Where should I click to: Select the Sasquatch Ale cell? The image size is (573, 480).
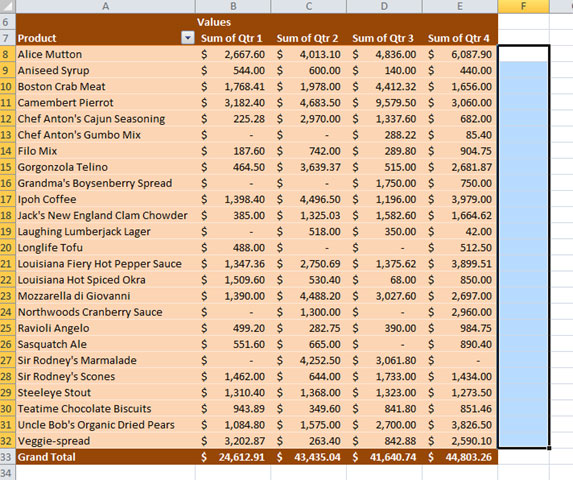[106, 344]
